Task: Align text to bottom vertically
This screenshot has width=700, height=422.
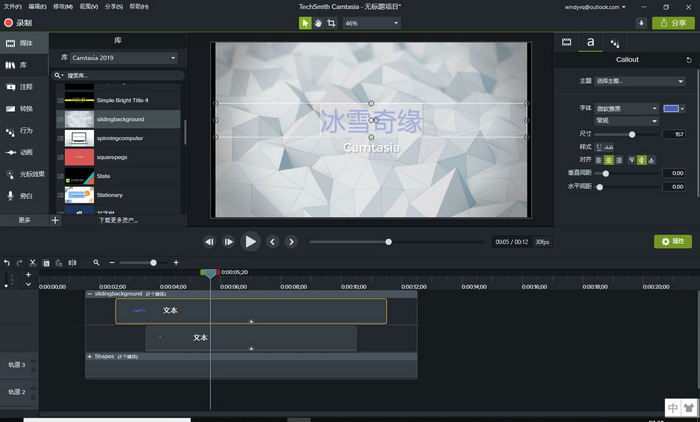Action: (x=651, y=160)
